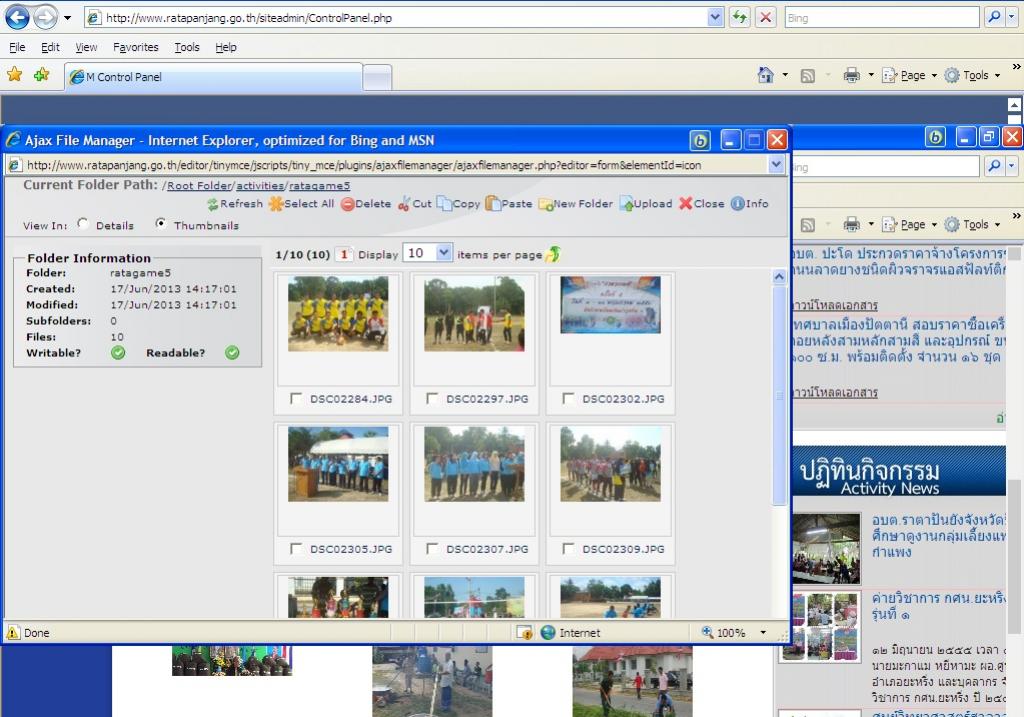Viewport: 1024px width, 717px height.
Task: Open Favorites Center star icon
Action: 14,75
